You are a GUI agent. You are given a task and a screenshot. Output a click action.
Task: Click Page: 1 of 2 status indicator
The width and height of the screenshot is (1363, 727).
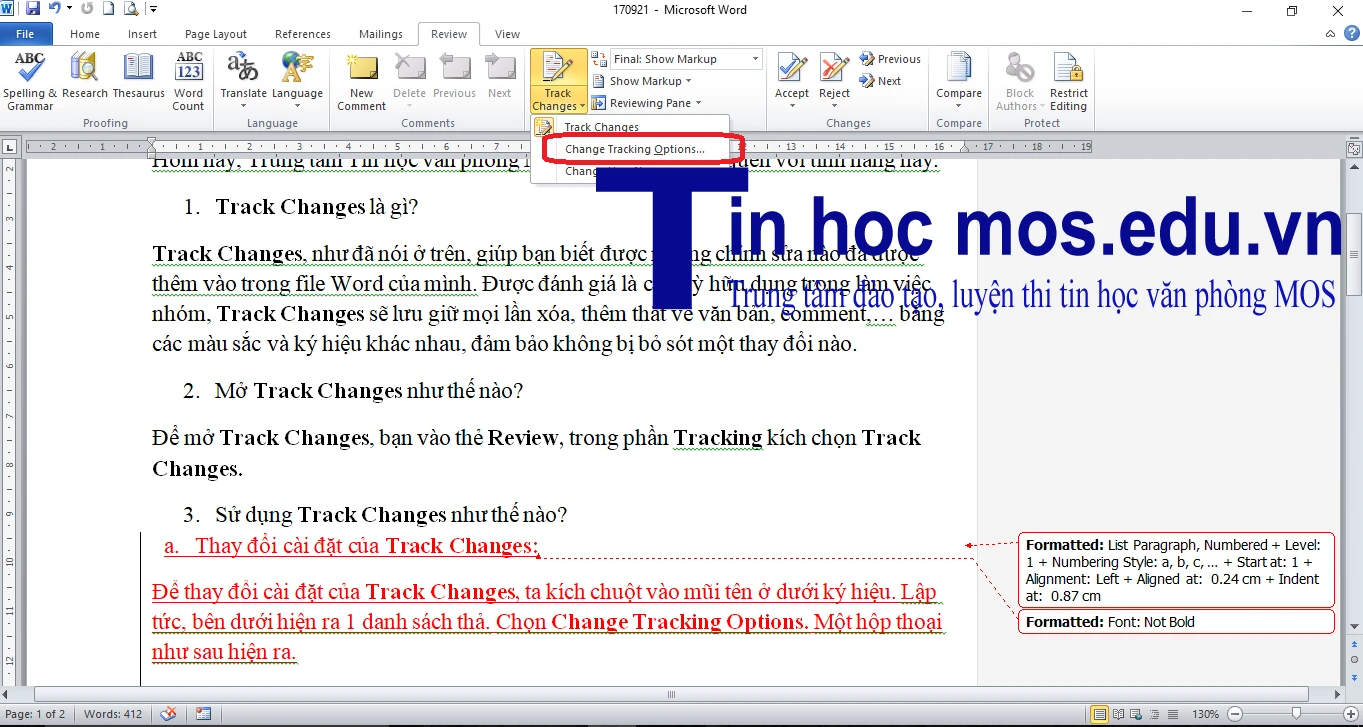point(36,714)
